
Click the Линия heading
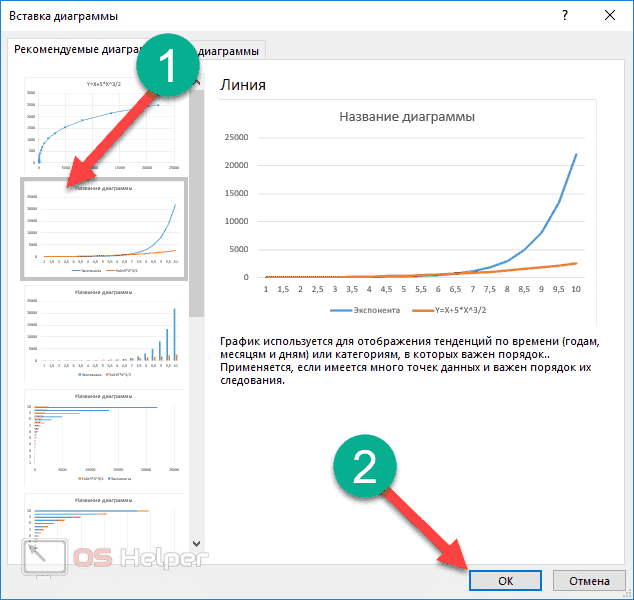pos(243,85)
